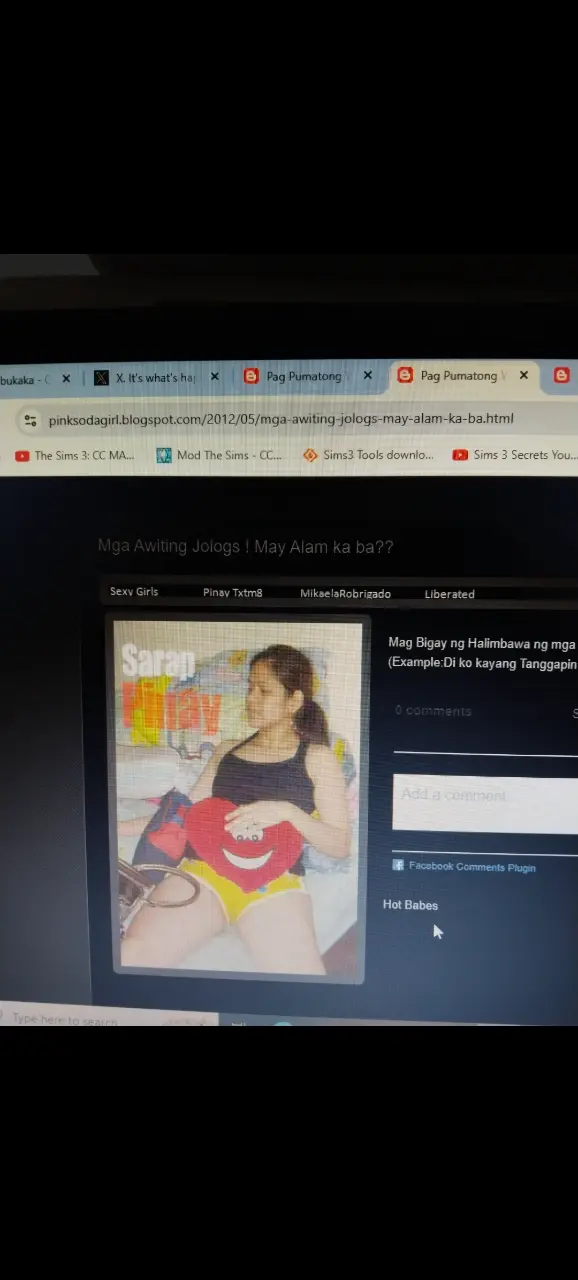Click the Blogger icon on first Pag Pumatong tab

251,377
